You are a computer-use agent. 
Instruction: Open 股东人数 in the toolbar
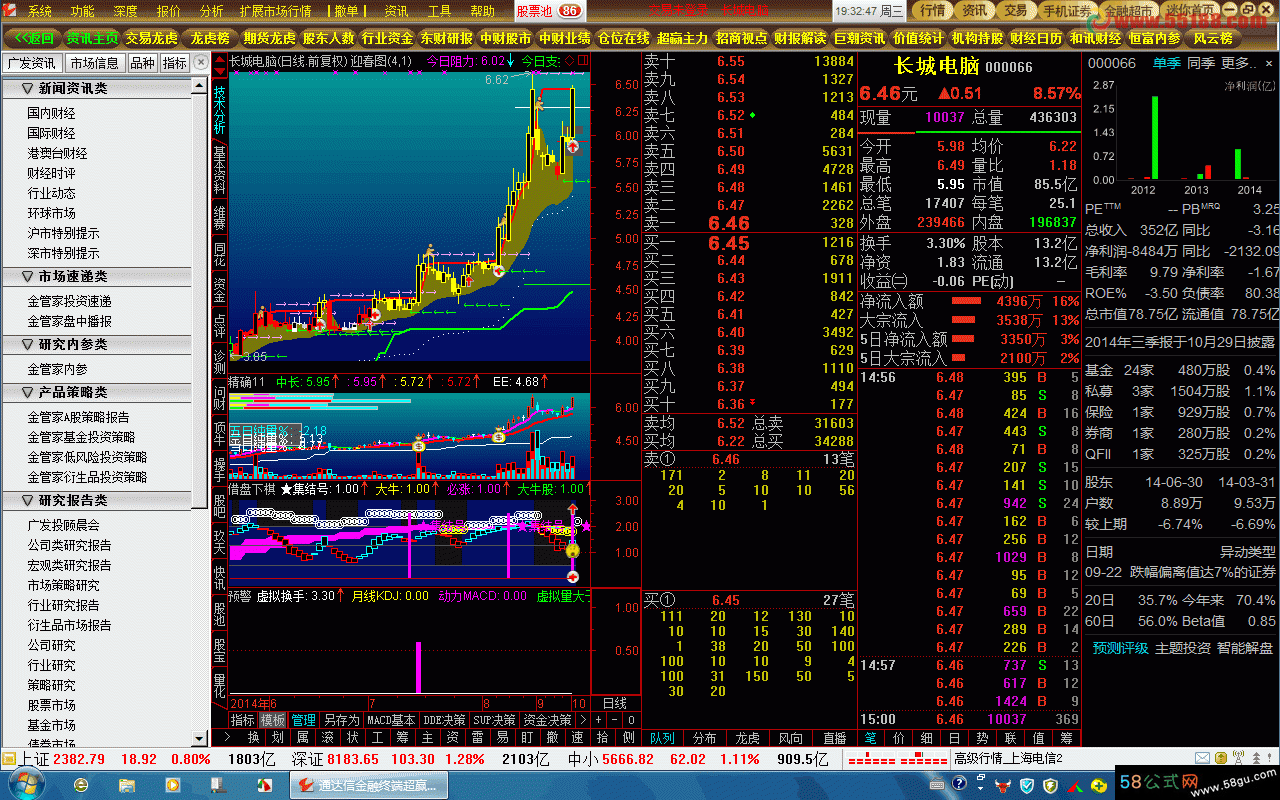[x=329, y=38]
